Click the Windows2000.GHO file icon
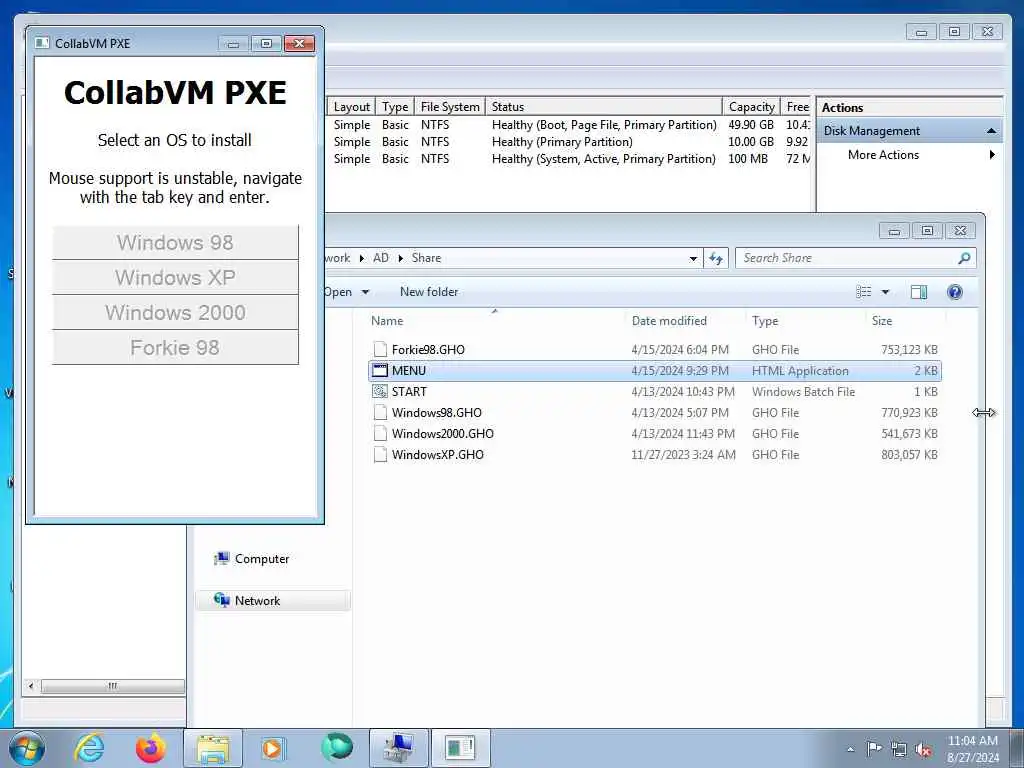1024x768 pixels. point(380,434)
